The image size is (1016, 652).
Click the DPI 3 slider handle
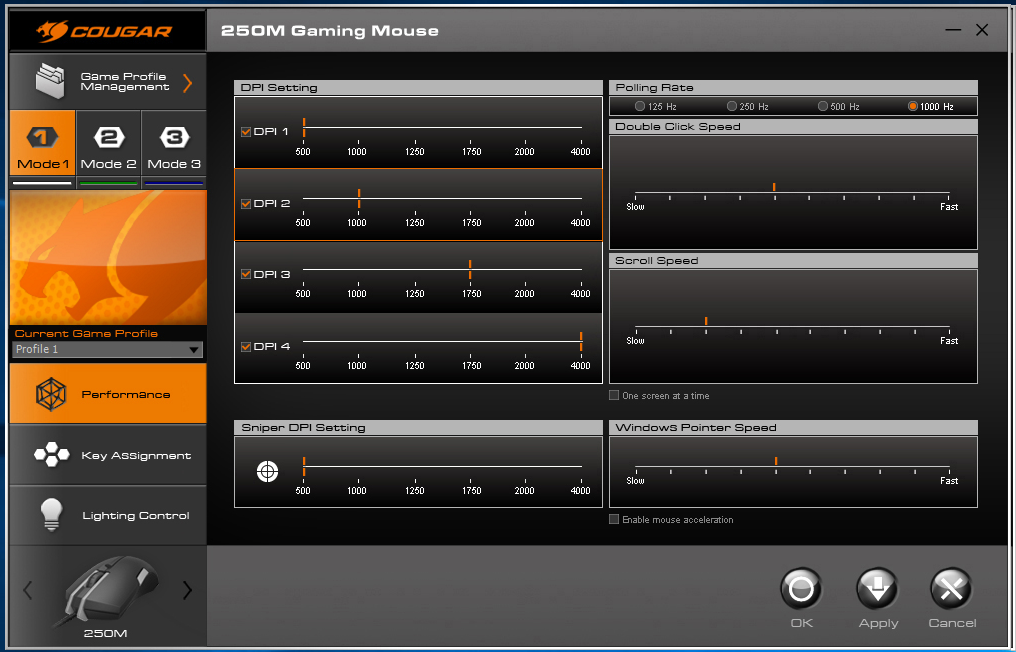click(x=470, y=270)
